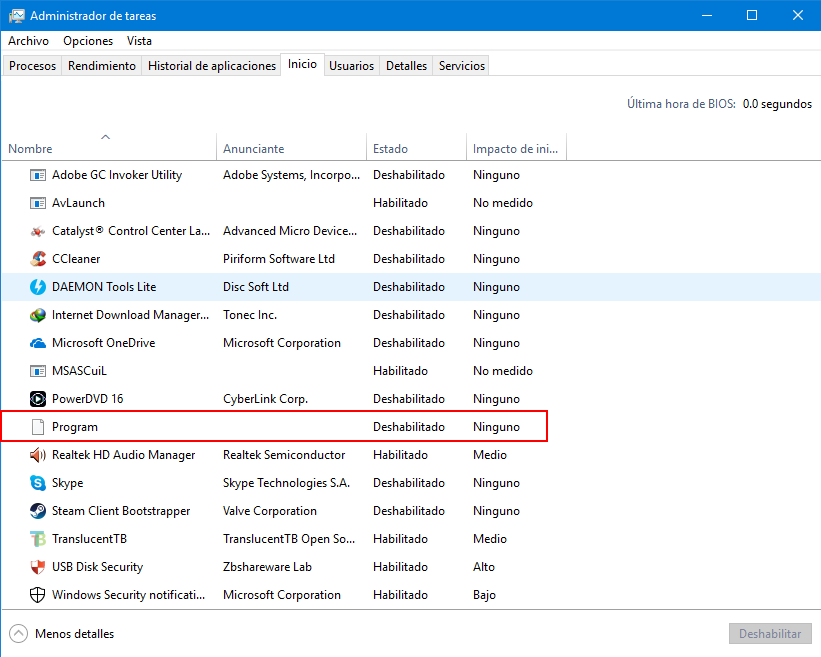Click the Steam Client Bootstrapper icon
This screenshot has width=821, height=657.
click(38, 511)
